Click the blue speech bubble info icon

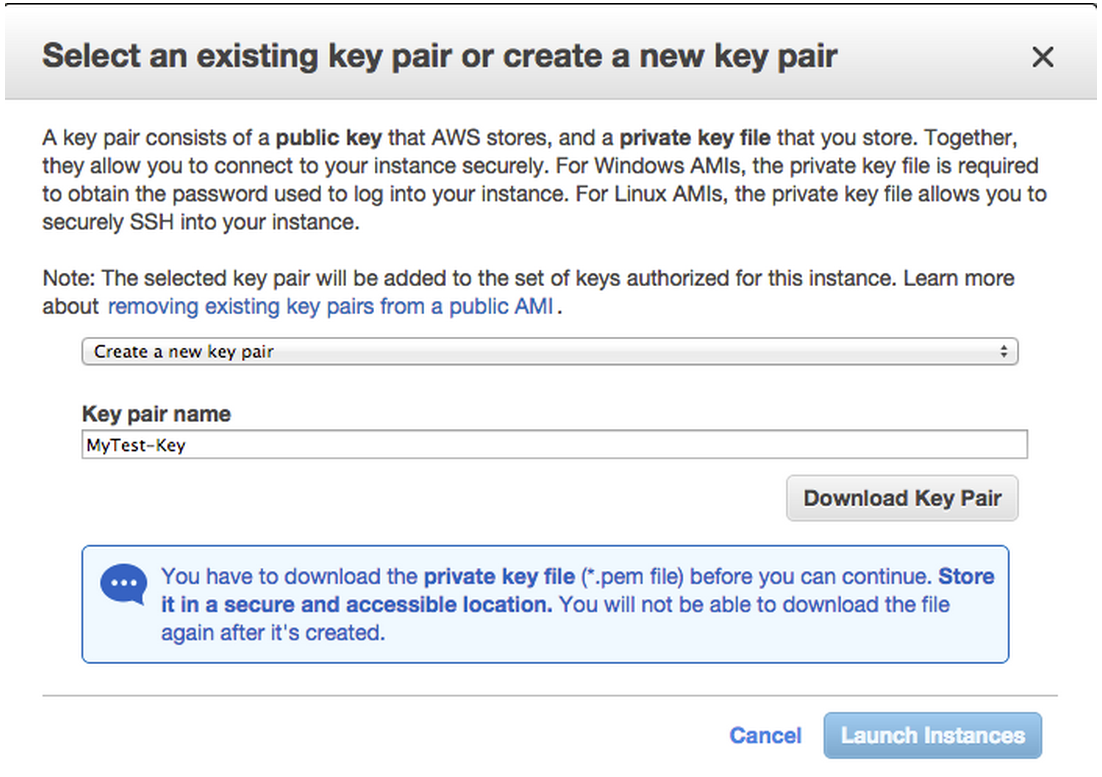(124, 584)
